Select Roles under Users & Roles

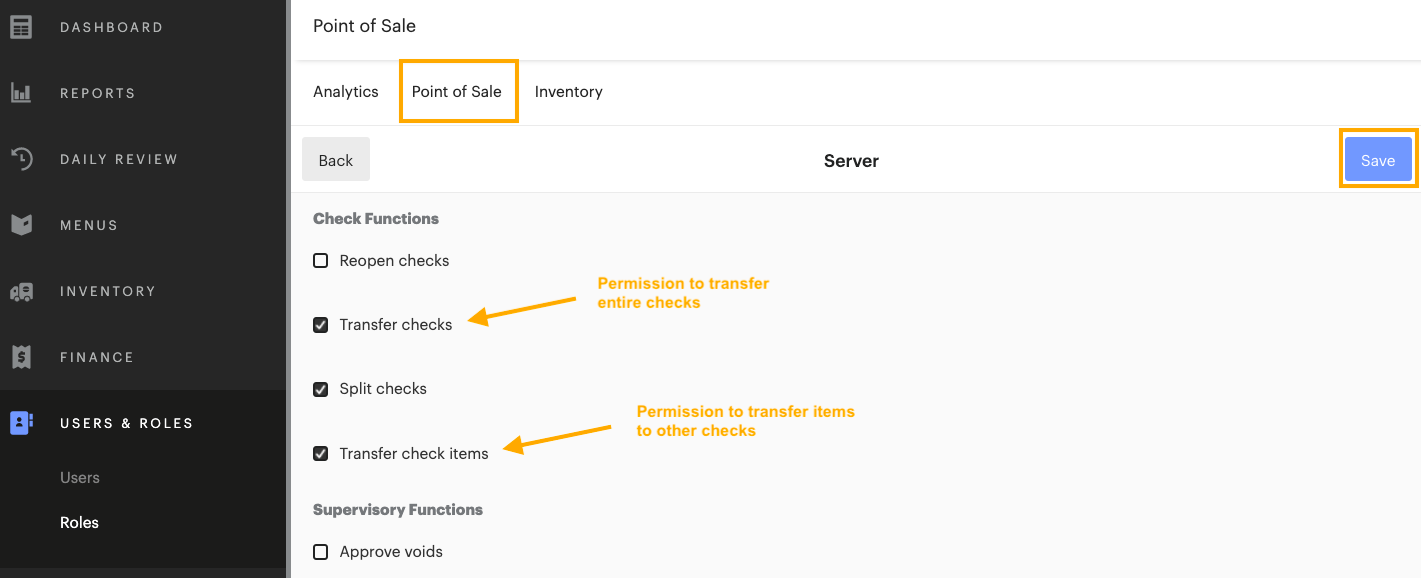79,522
